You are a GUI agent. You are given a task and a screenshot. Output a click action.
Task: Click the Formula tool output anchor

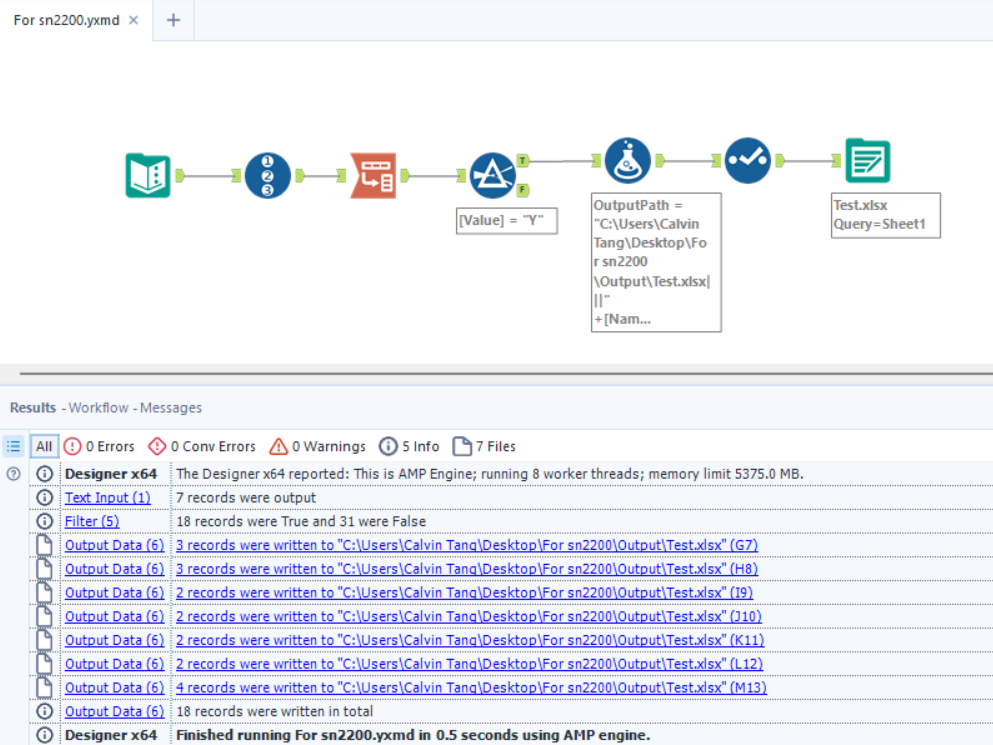tap(660, 161)
